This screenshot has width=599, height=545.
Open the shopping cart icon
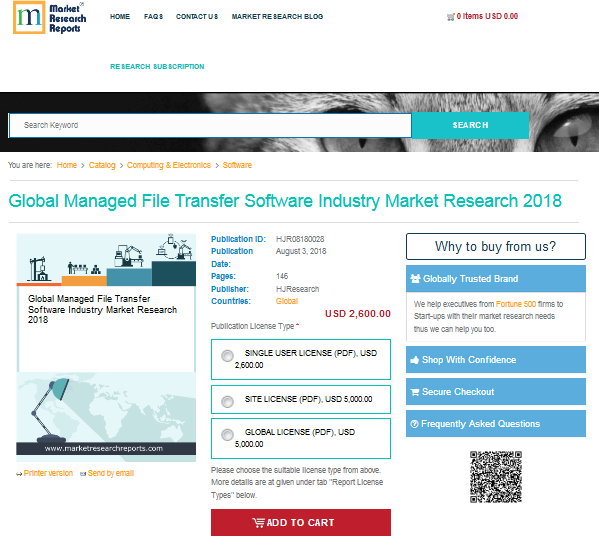coord(451,17)
